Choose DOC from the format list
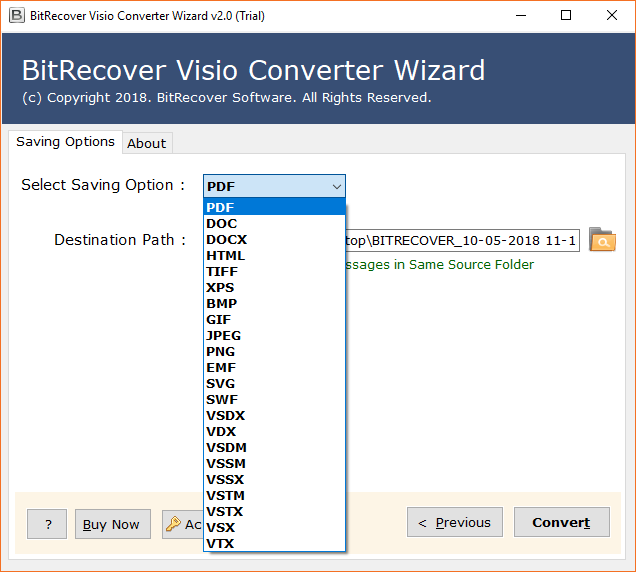The width and height of the screenshot is (636, 572). (x=274, y=223)
